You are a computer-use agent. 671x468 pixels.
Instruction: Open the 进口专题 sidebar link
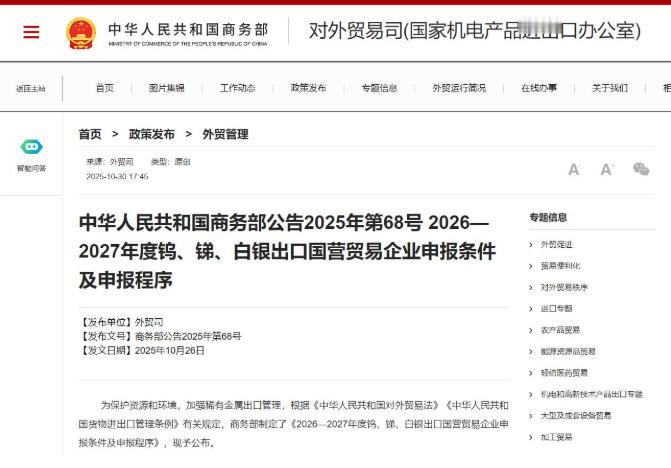(x=556, y=309)
